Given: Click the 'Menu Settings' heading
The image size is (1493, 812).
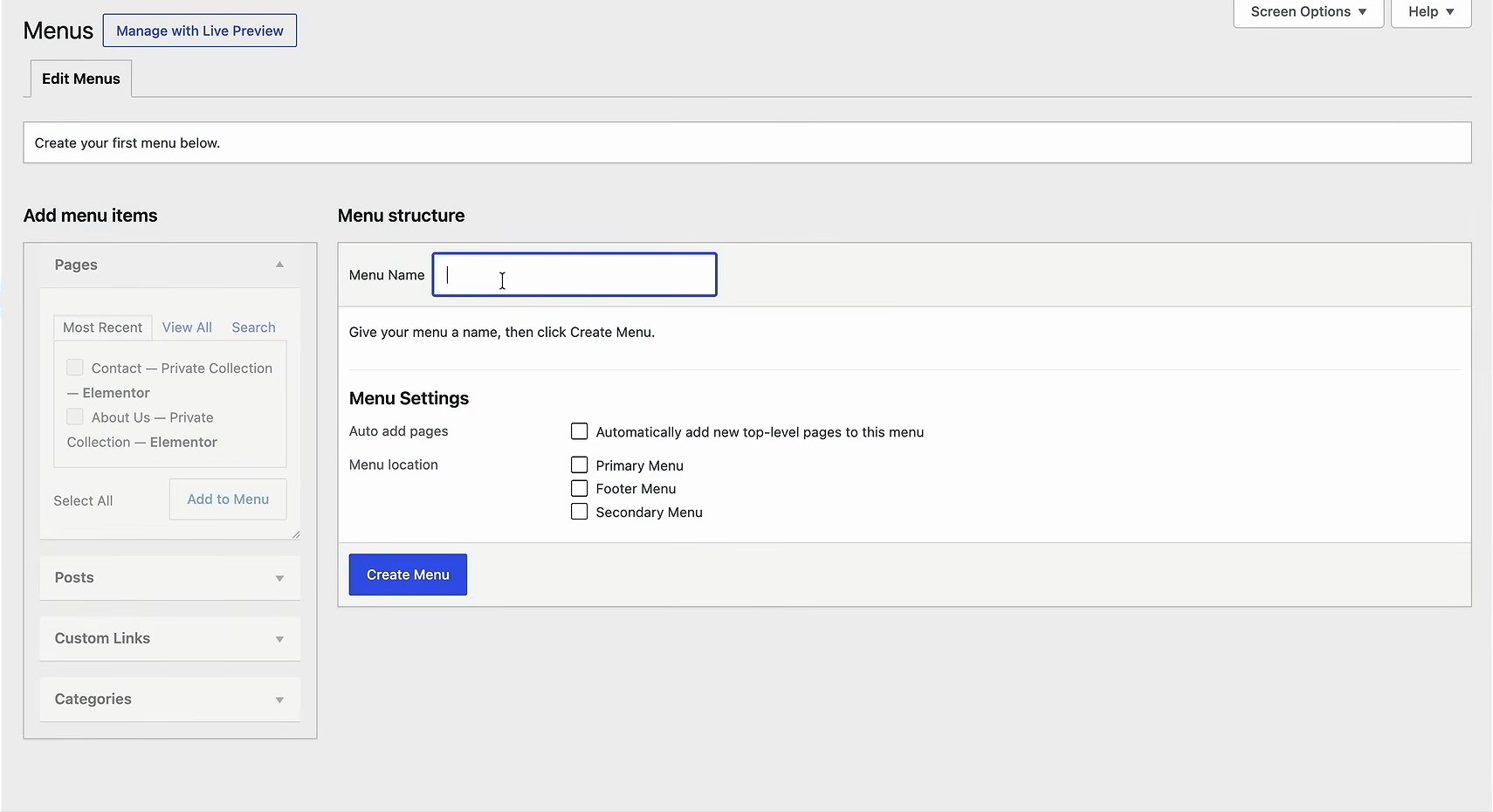Looking at the screenshot, I should click(409, 398).
